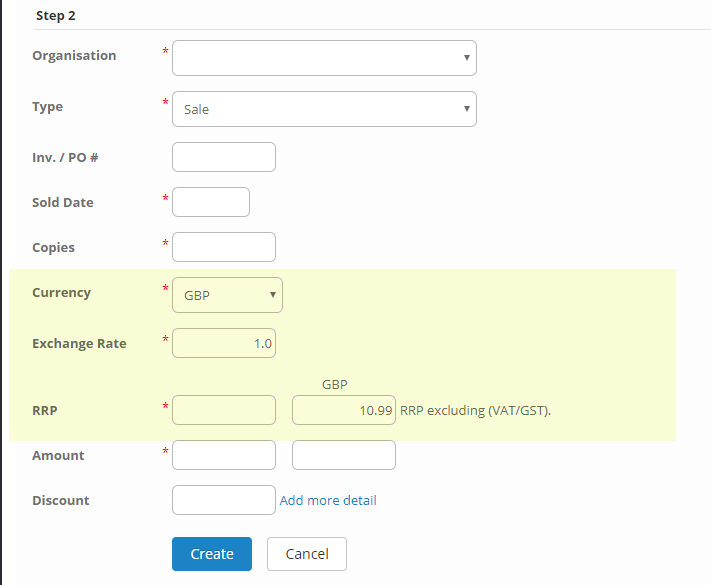Click the empty first RRP input field
The height and width of the screenshot is (585, 711).
click(x=224, y=410)
